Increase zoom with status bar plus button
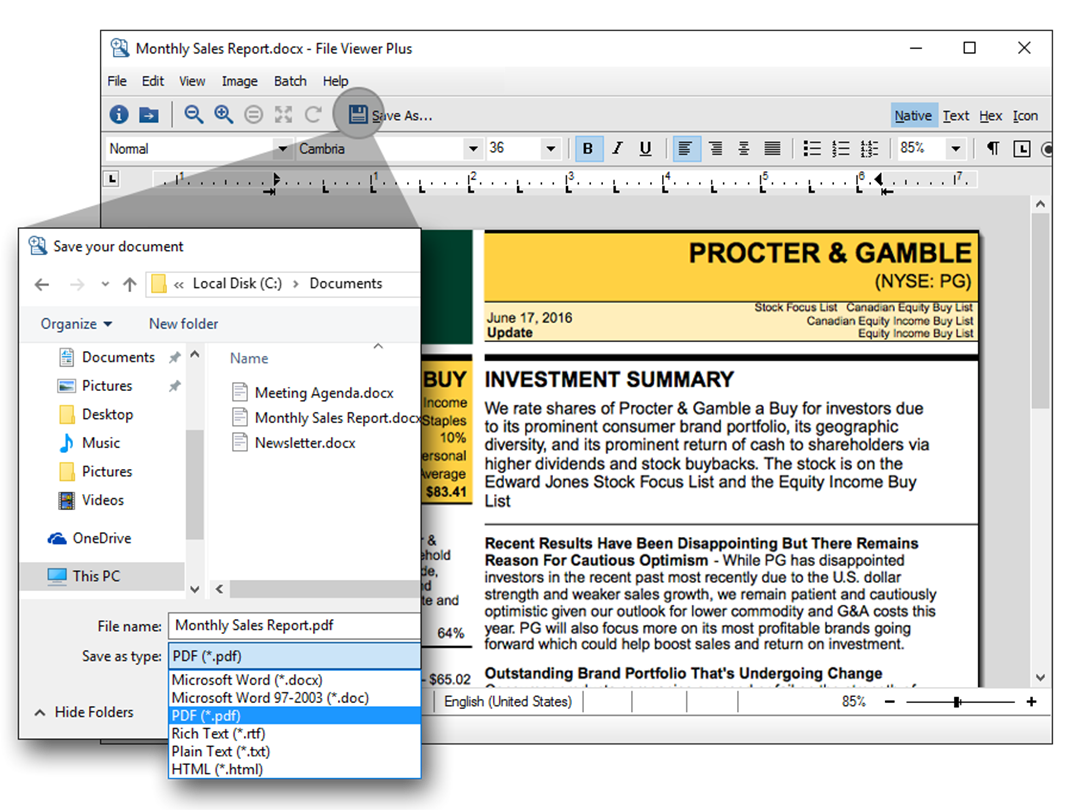This screenshot has width=1082, height=810. tap(1032, 702)
